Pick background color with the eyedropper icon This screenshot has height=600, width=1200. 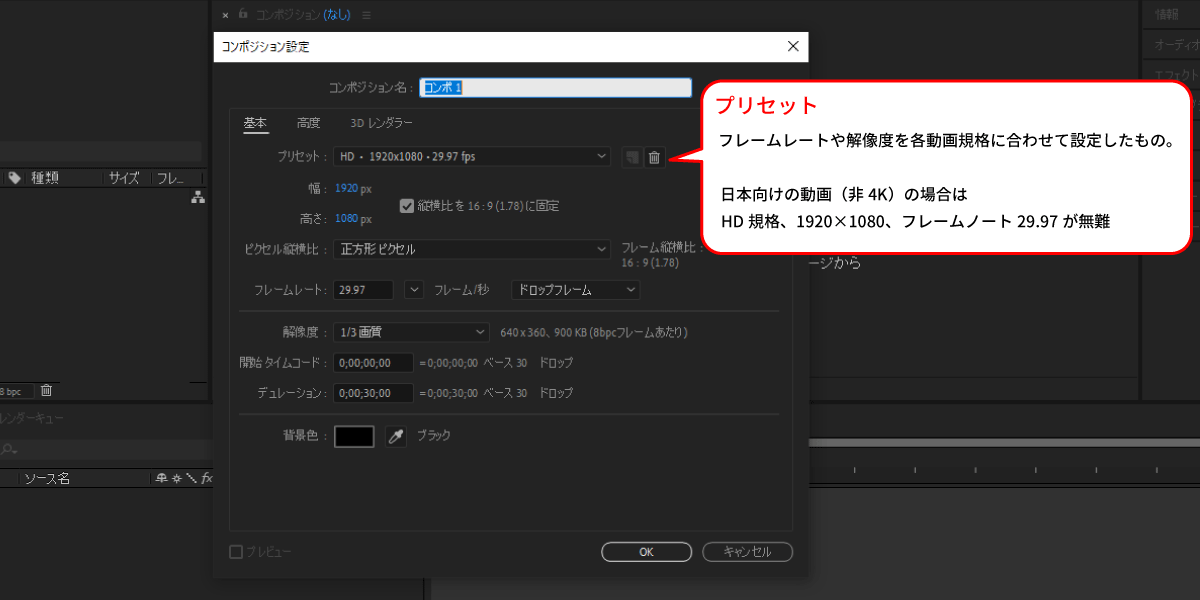click(x=397, y=436)
